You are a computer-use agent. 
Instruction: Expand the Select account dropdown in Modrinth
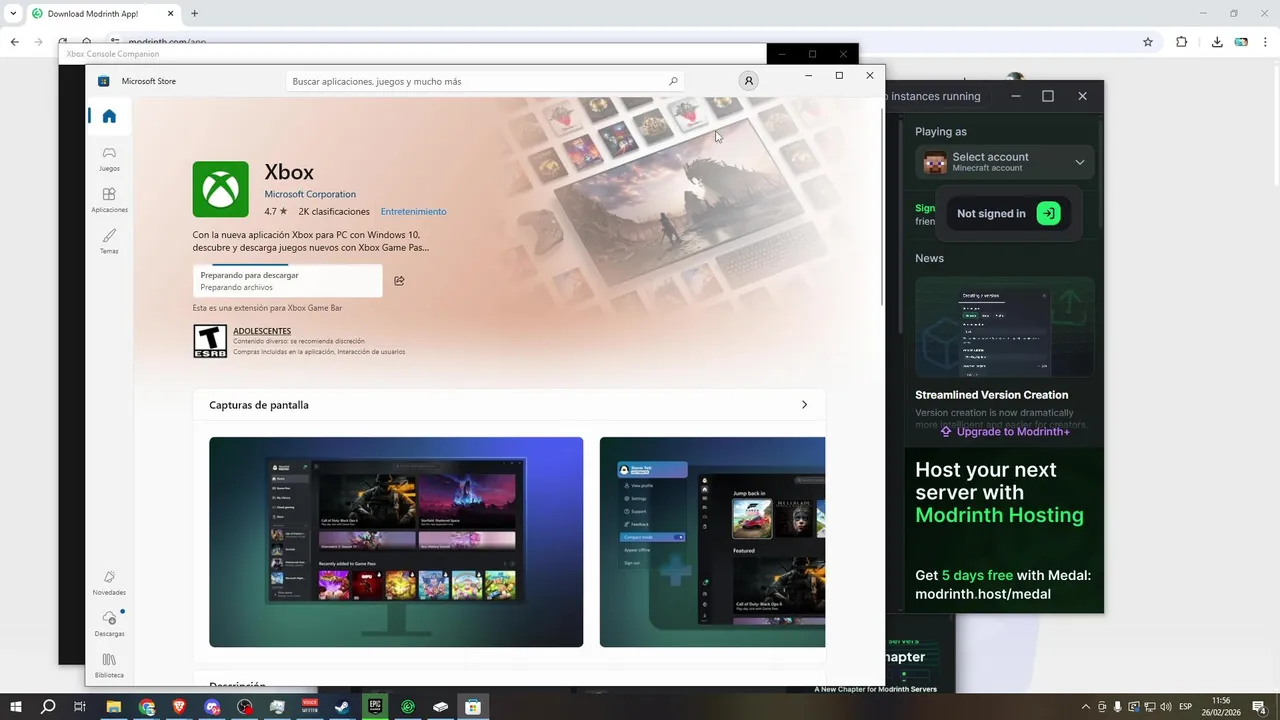pyautogui.click(x=1079, y=162)
